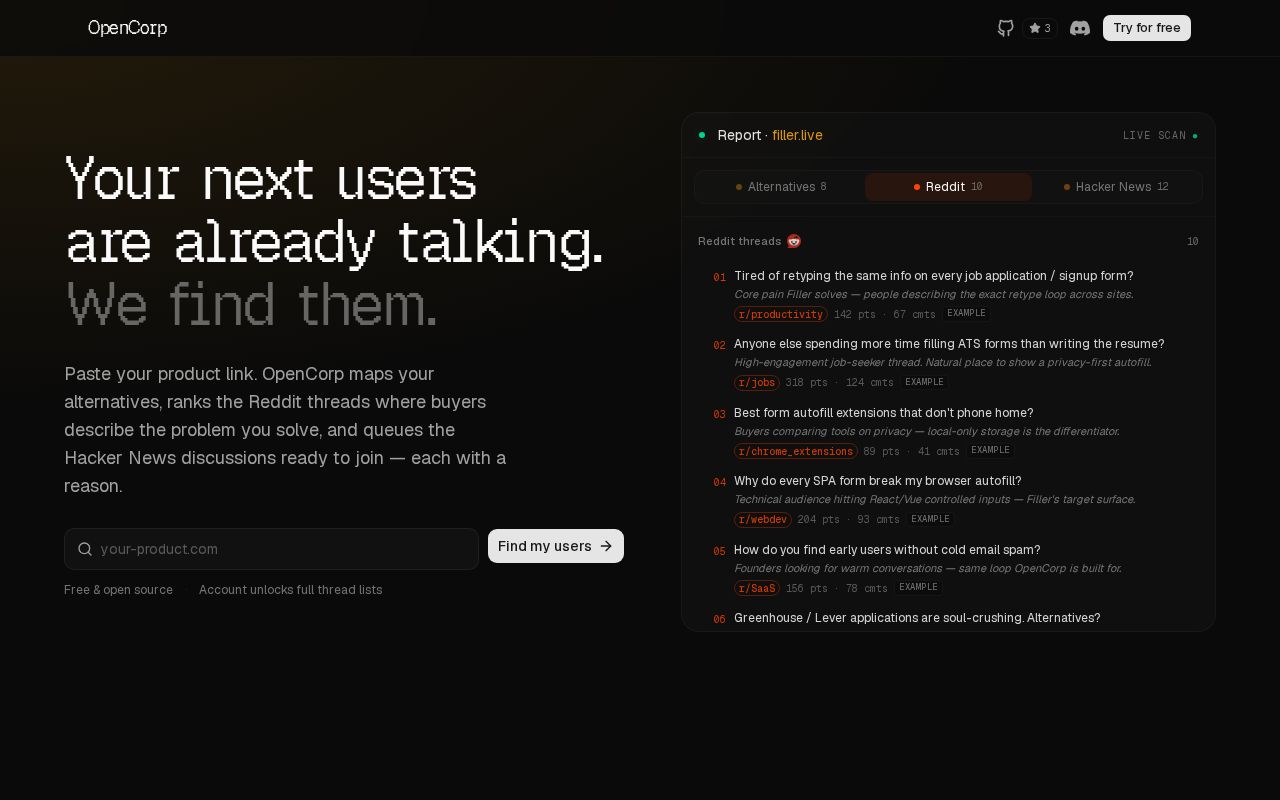
Task: Click the "142 pts" score text
Action: tap(855, 314)
